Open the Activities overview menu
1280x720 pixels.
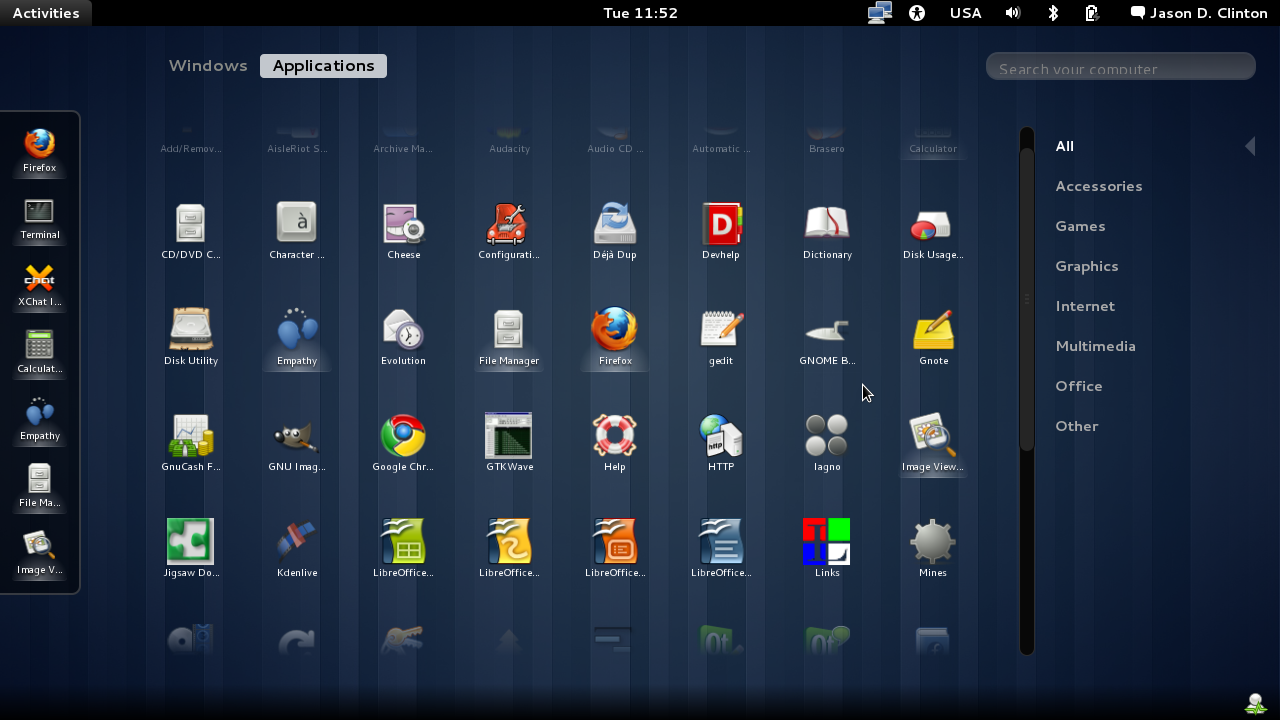pyautogui.click(x=46, y=13)
